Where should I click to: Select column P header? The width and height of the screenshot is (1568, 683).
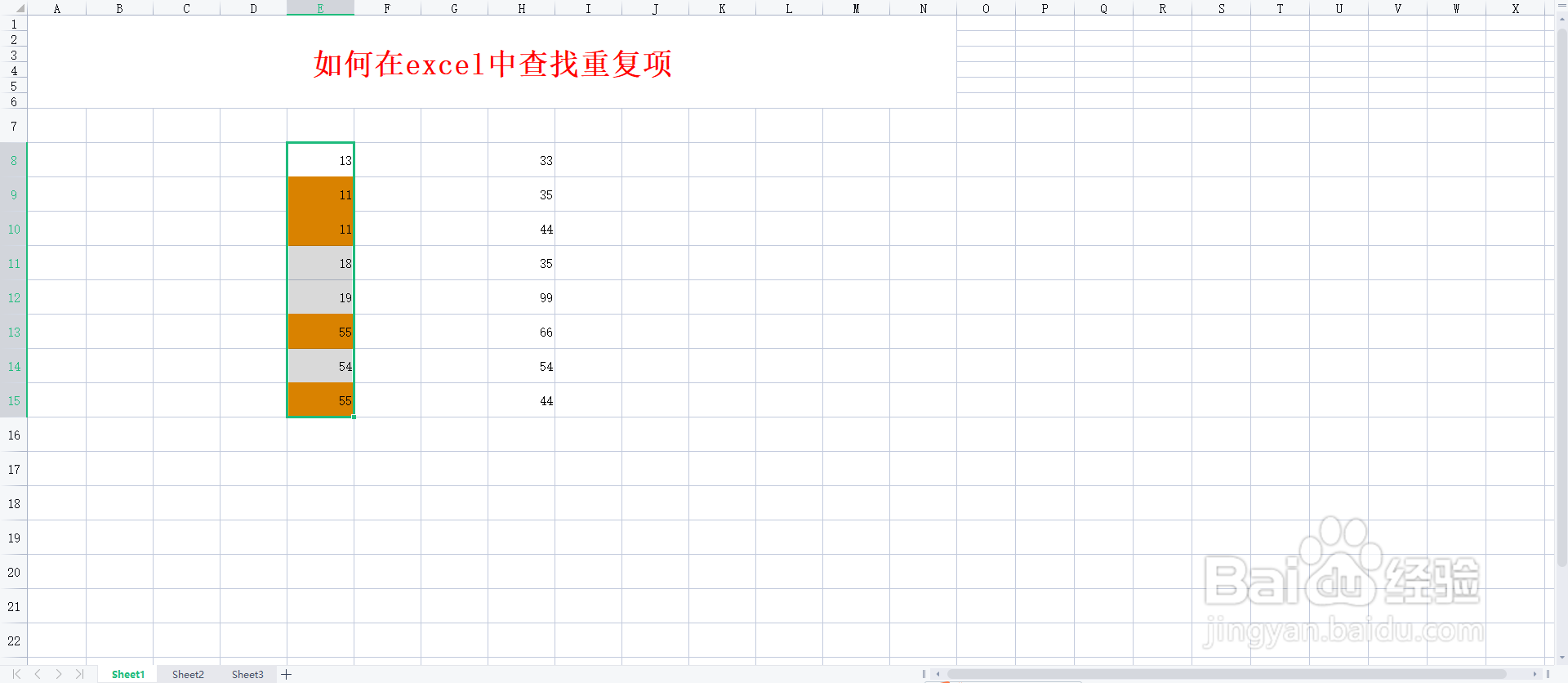[1045, 8]
